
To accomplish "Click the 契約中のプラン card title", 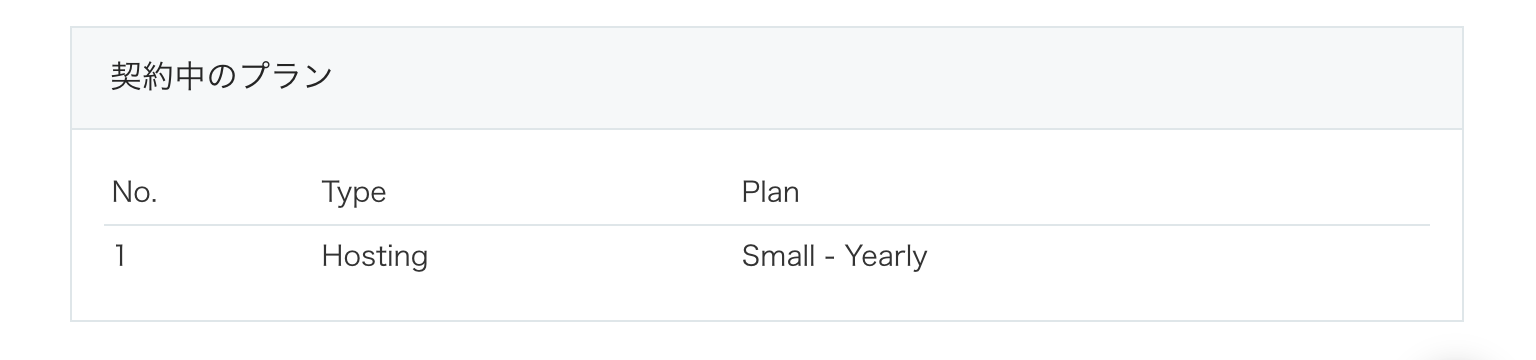I will coord(221,78).
